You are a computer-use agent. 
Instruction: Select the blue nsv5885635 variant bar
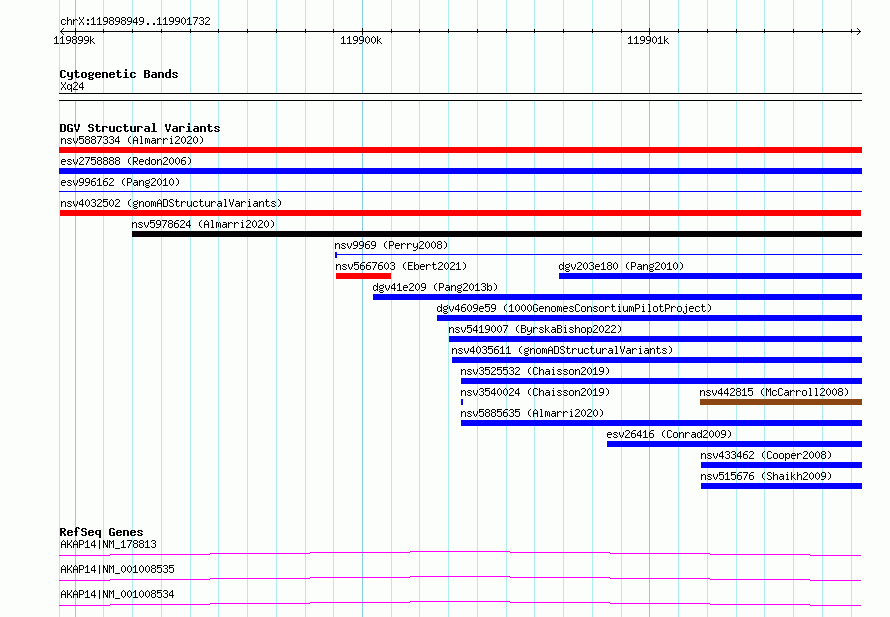point(661,423)
